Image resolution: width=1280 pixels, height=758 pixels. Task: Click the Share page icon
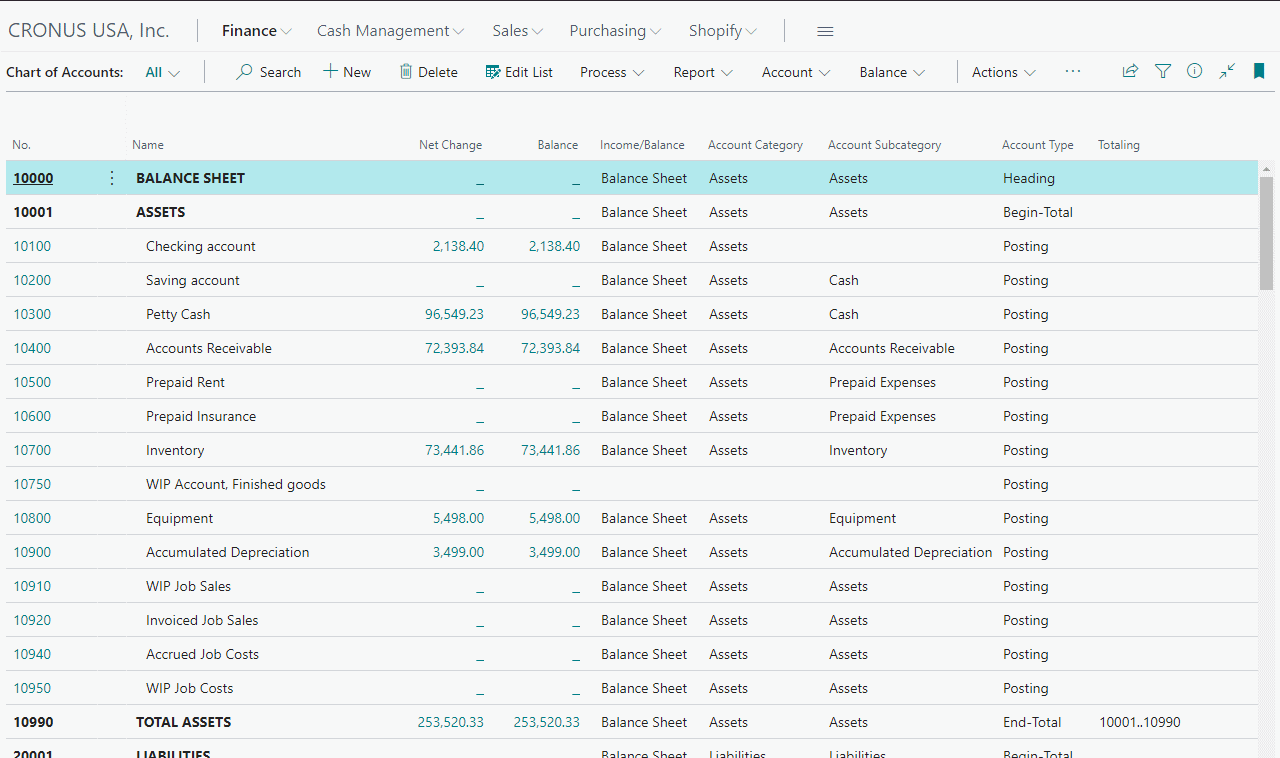[x=1130, y=71]
